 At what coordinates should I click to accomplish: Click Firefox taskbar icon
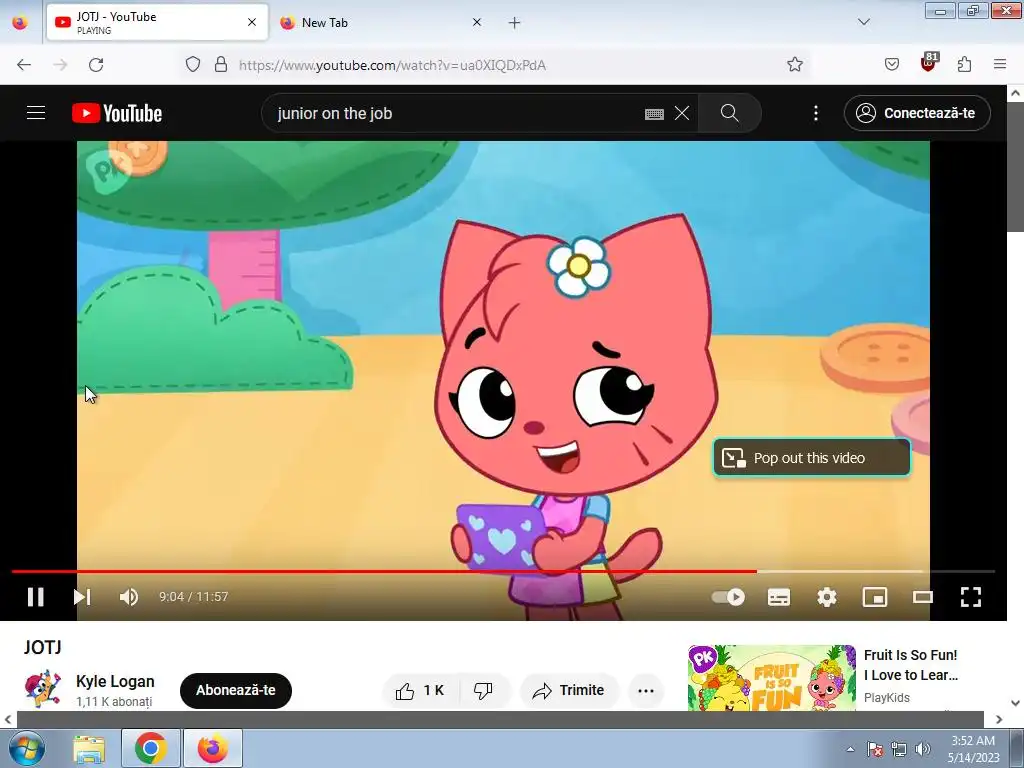pyautogui.click(x=213, y=748)
